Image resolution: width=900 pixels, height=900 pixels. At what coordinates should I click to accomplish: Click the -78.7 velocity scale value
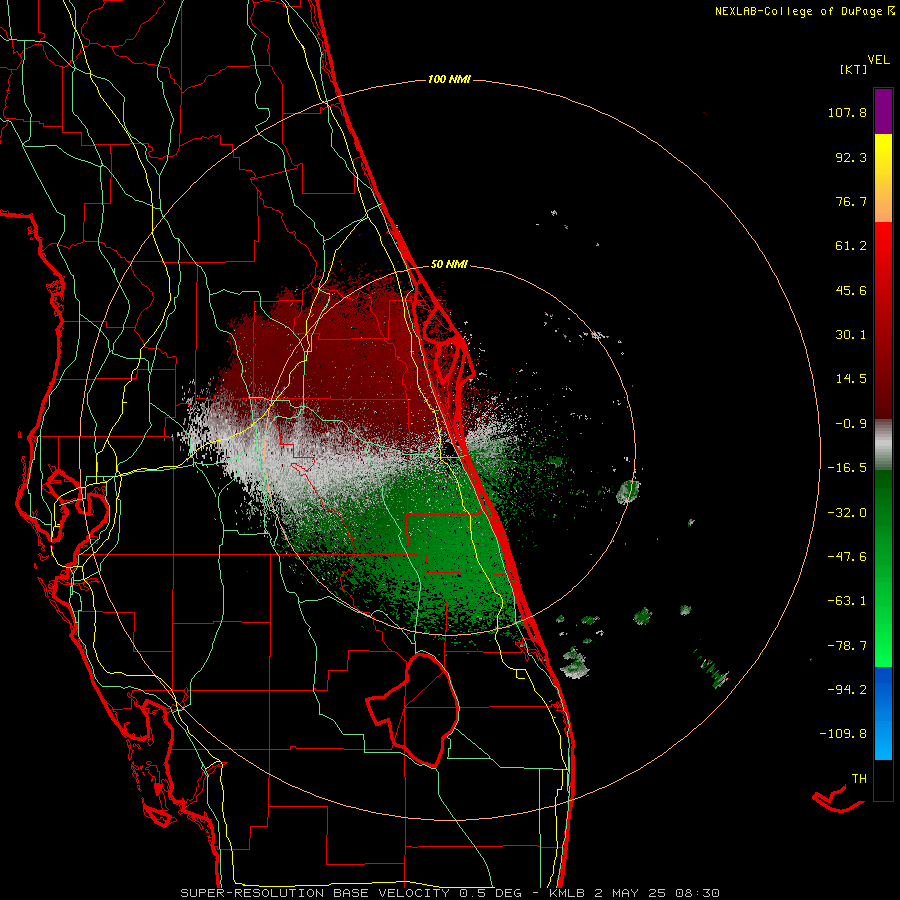(x=847, y=646)
